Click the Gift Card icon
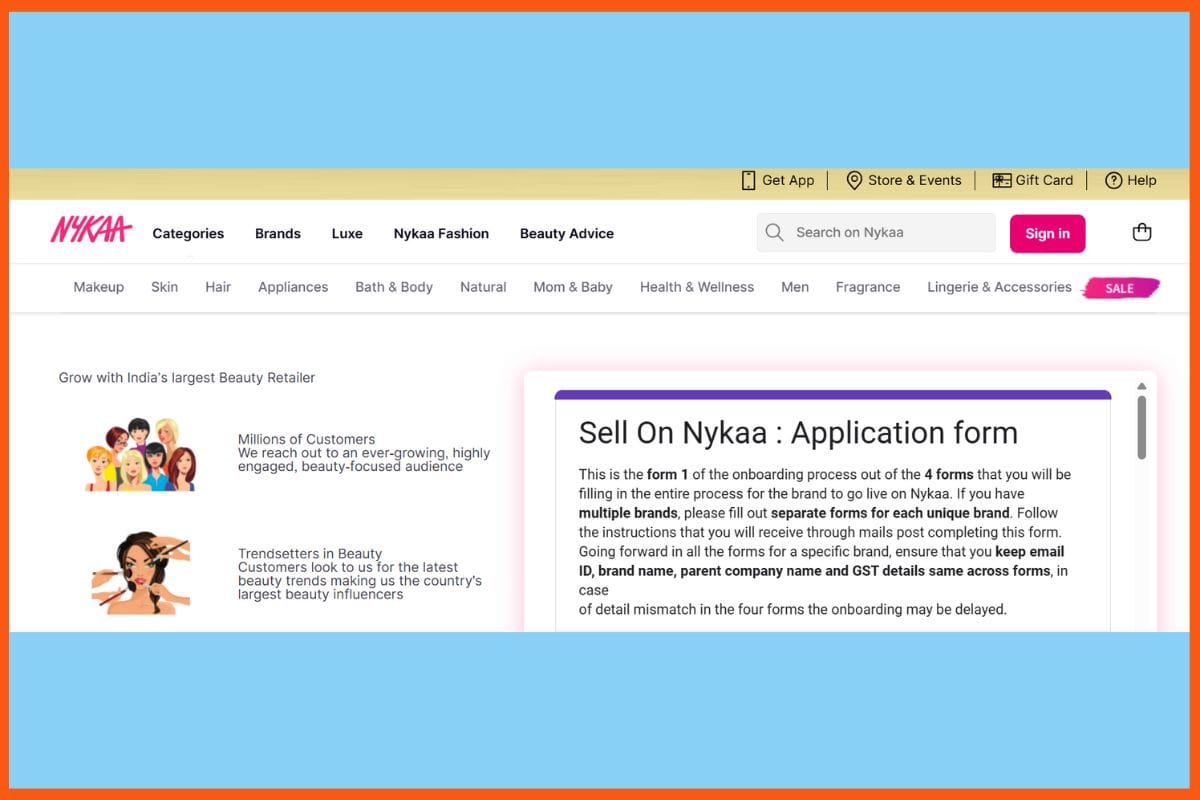Viewport: 1200px width, 800px height. tap(1001, 180)
